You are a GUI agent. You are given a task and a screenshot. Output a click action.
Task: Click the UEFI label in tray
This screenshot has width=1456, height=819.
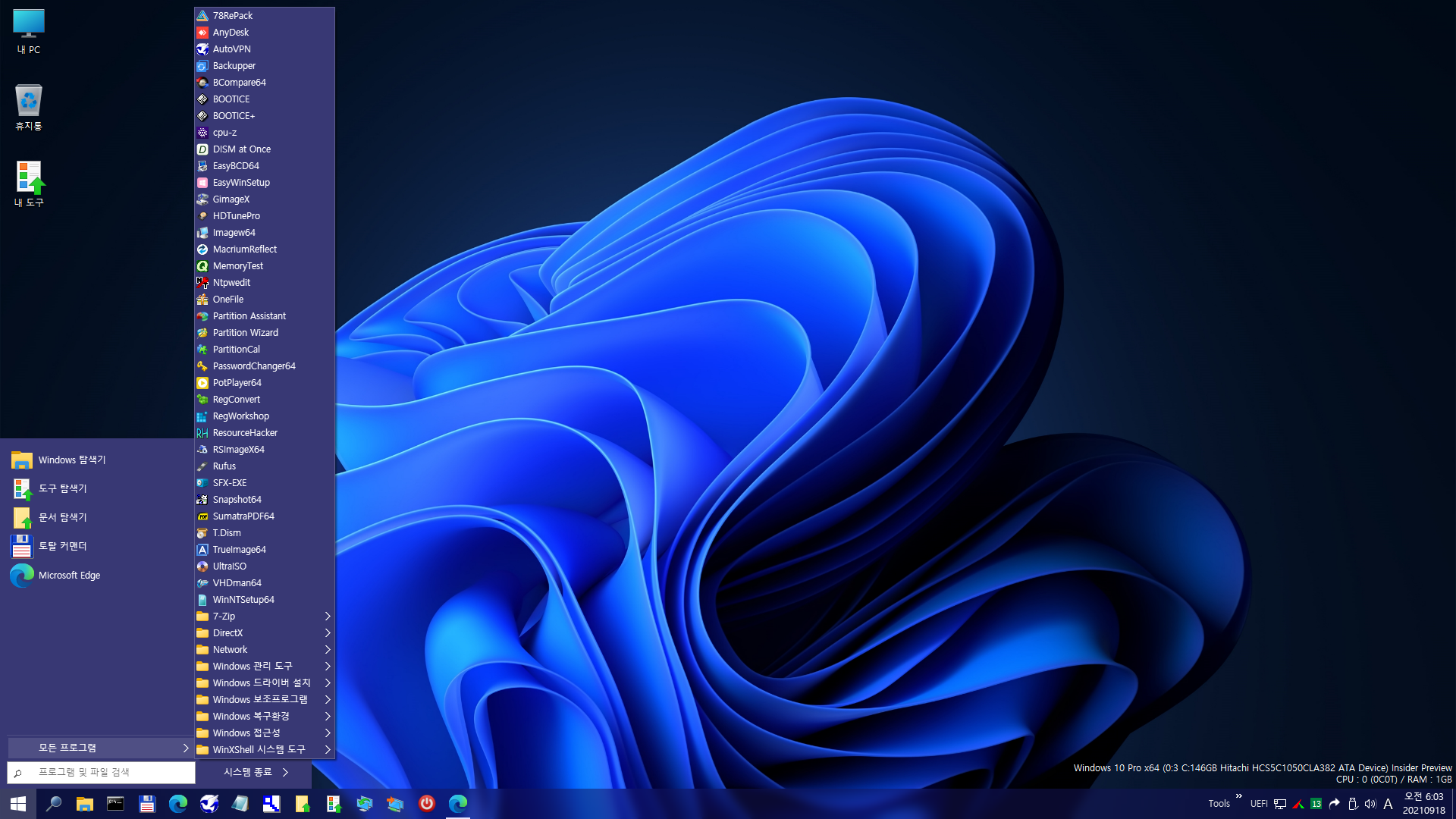point(1259,804)
